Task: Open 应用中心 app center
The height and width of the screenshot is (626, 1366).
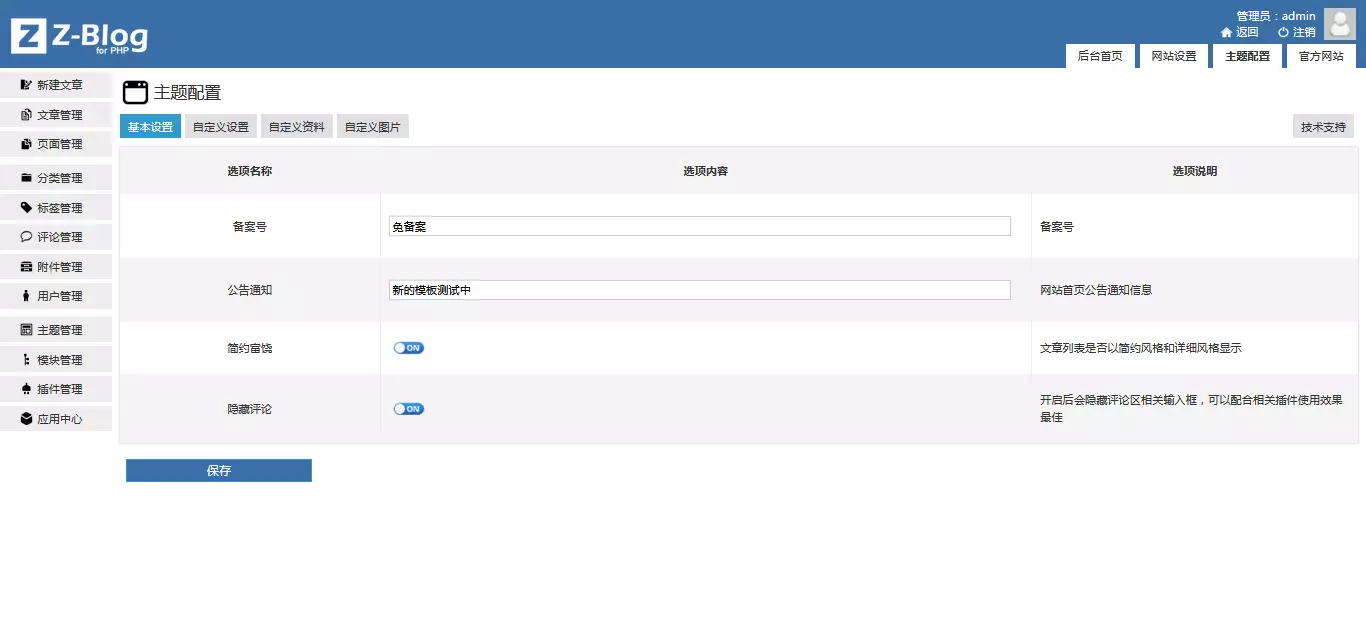Action: pyautogui.click(x=55, y=418)
